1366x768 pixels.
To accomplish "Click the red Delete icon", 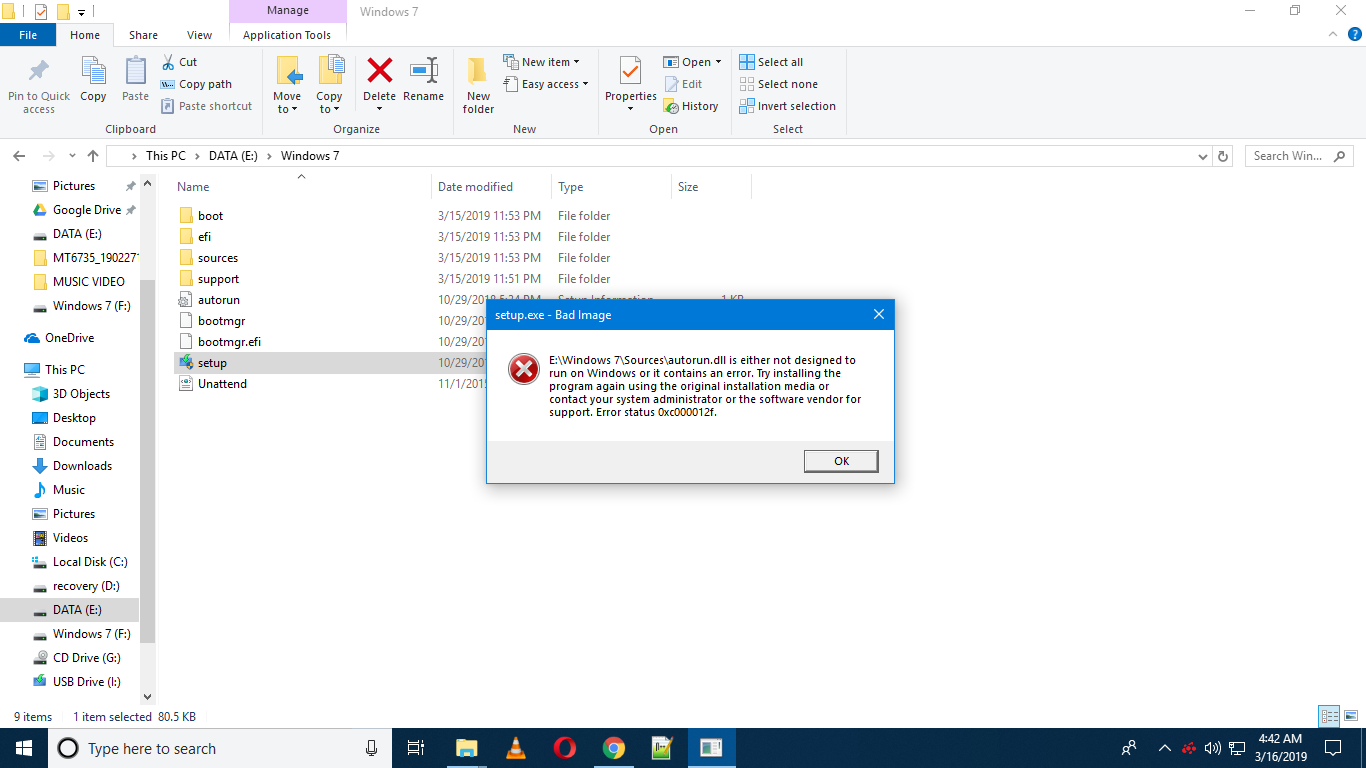I will [379, 70].
